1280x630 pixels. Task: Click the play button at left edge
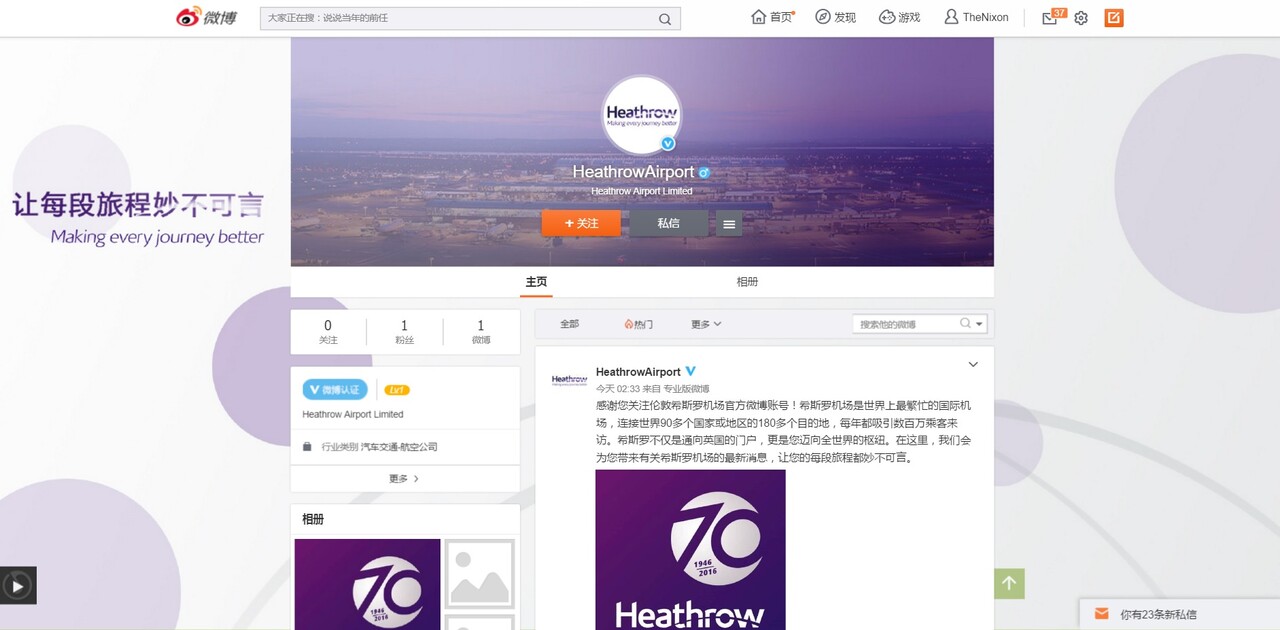tap(17, 586)
